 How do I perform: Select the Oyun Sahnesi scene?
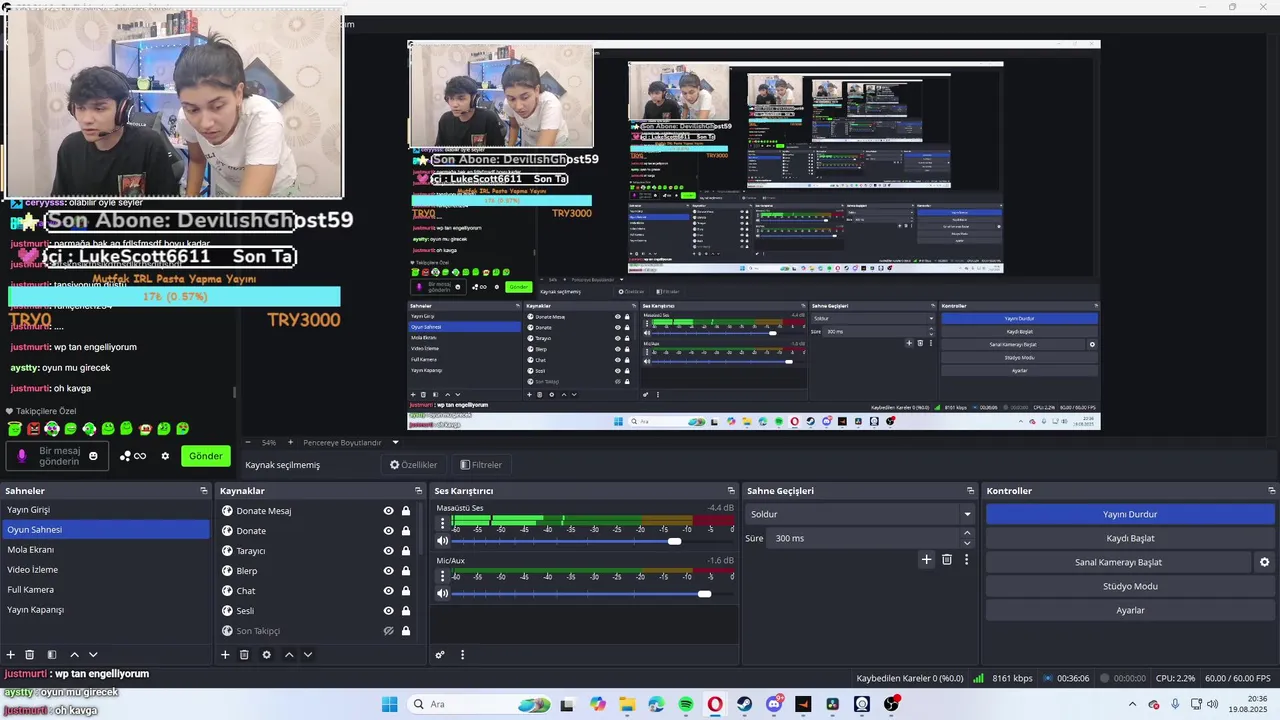point(105,530)
